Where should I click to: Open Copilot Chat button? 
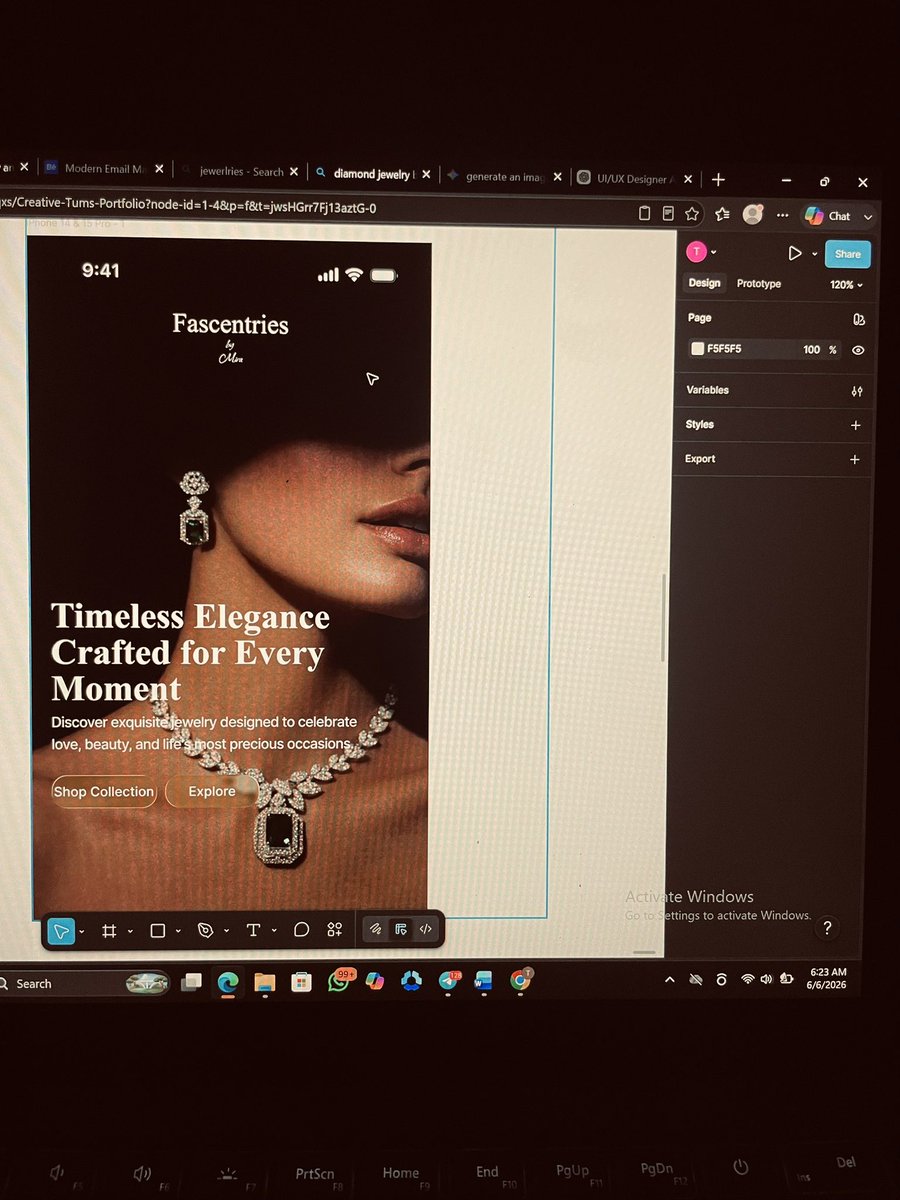[x=828, y=215]
